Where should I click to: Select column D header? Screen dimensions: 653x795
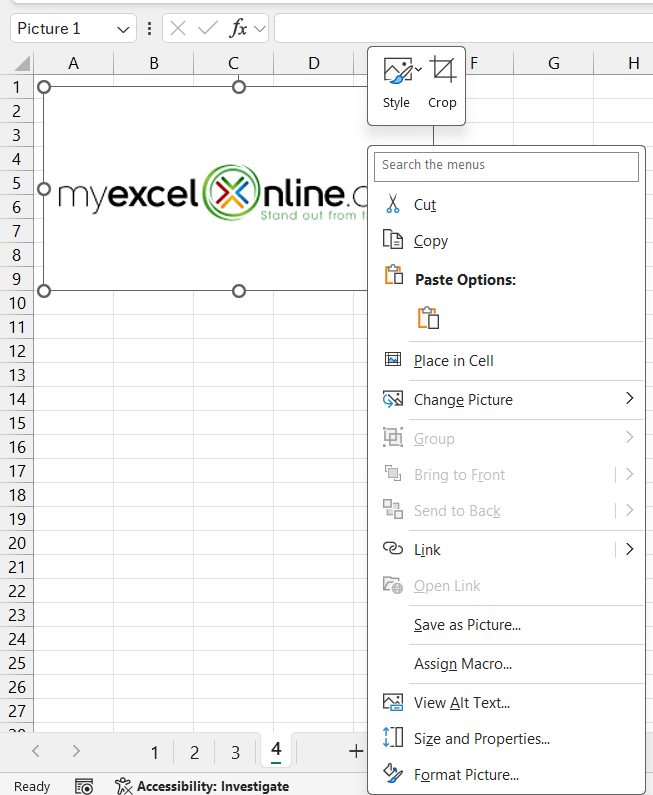314,63
